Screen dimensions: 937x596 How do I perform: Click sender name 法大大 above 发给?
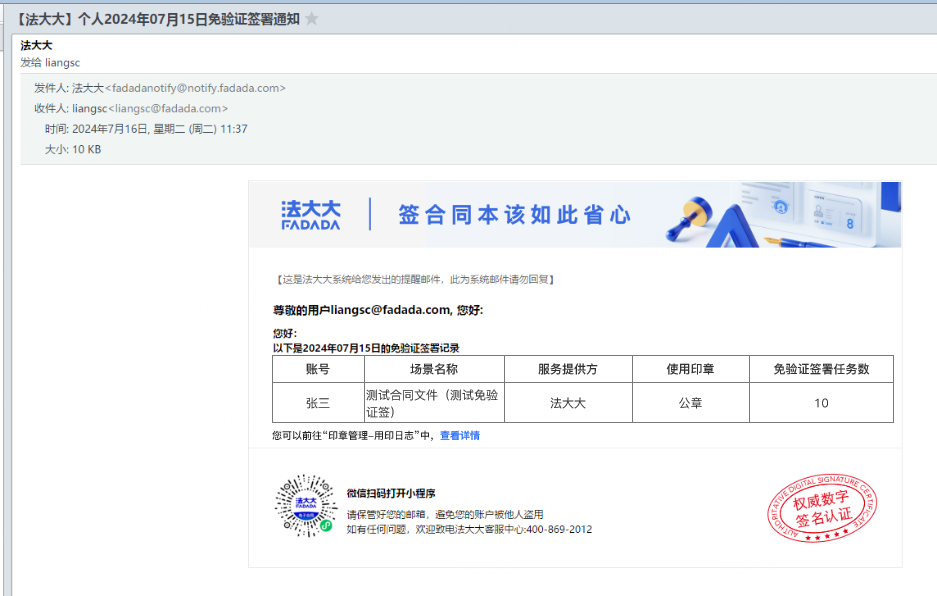pos(36,45)
